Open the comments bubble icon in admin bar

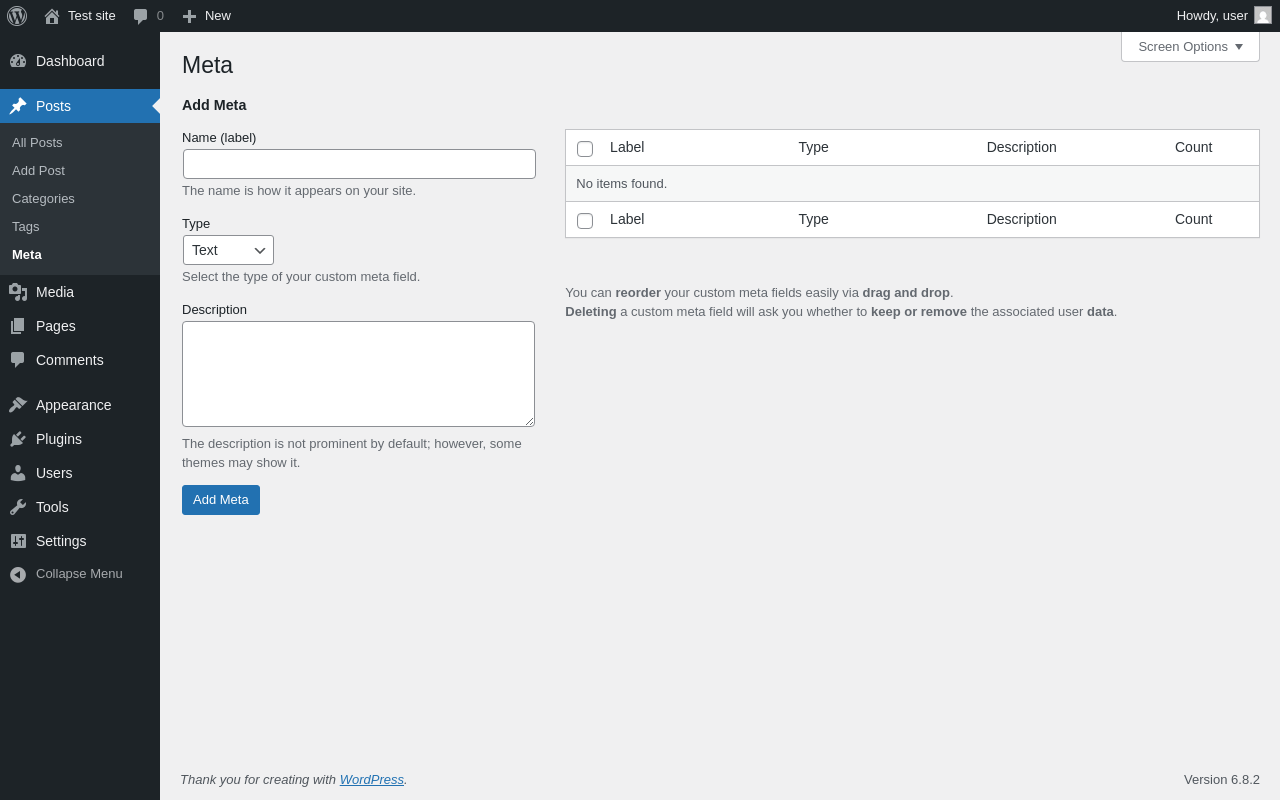[140, 16]
